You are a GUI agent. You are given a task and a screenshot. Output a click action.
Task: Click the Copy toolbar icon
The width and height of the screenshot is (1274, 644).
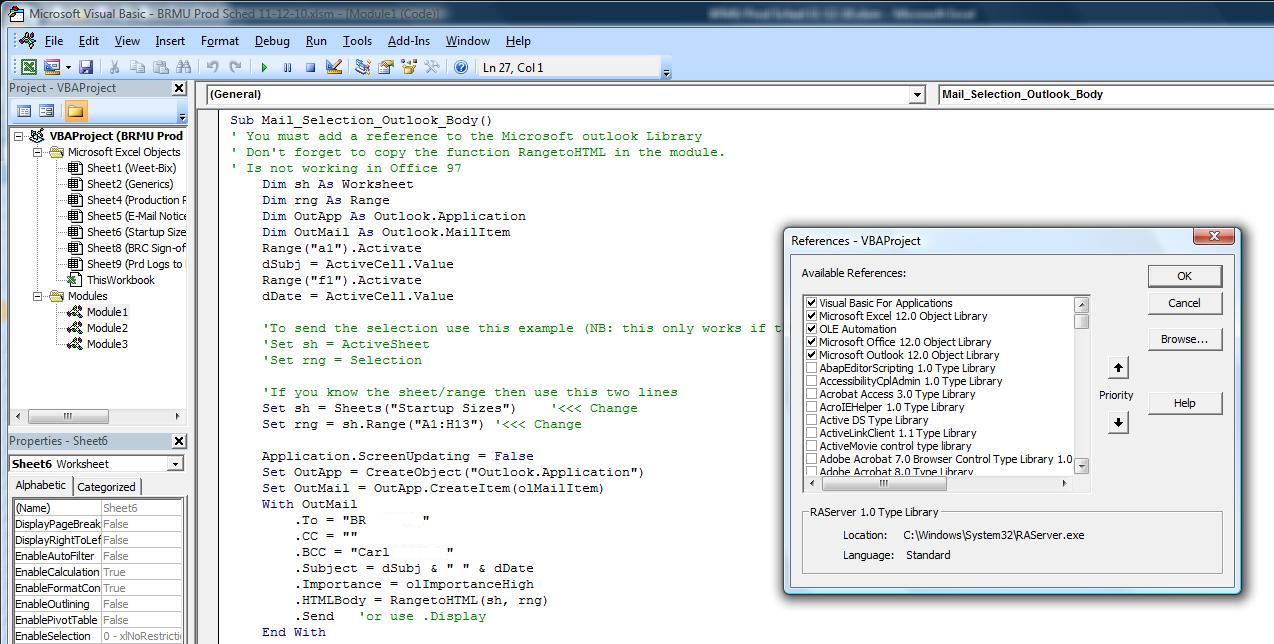point(137,67)
